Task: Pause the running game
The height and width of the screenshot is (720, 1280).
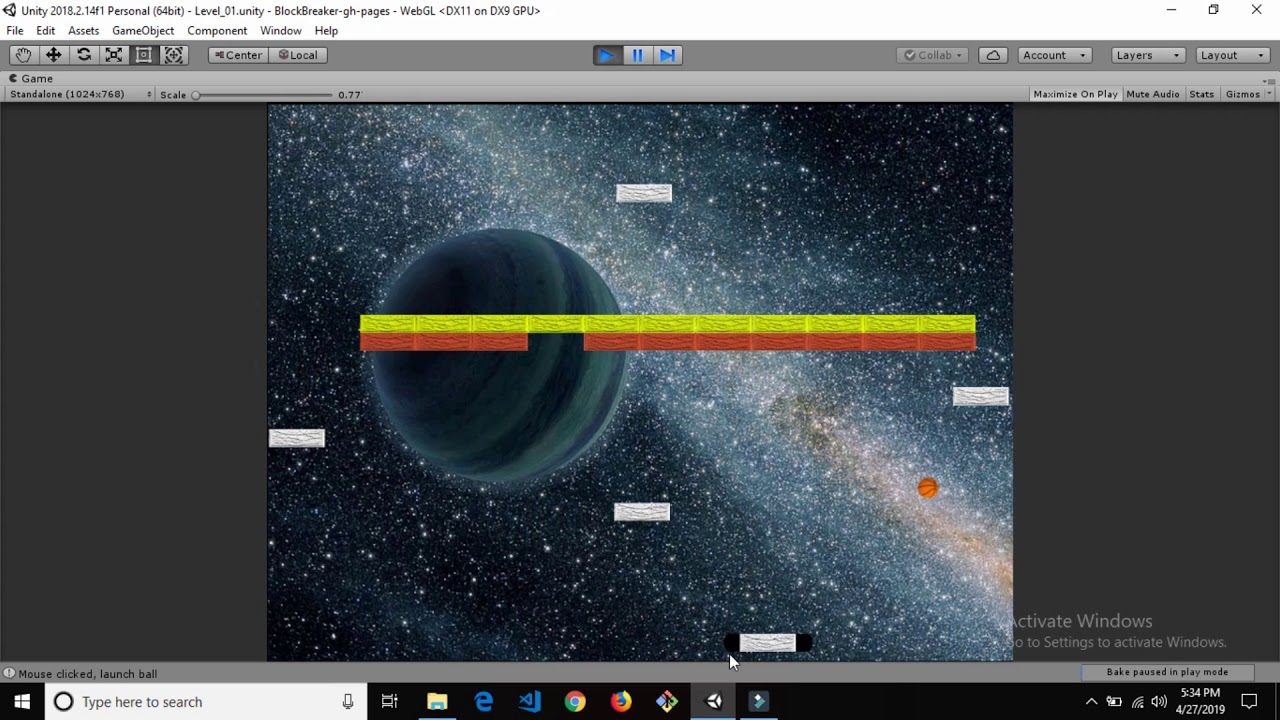Action: pyautogui.click(x=637, y=55)
